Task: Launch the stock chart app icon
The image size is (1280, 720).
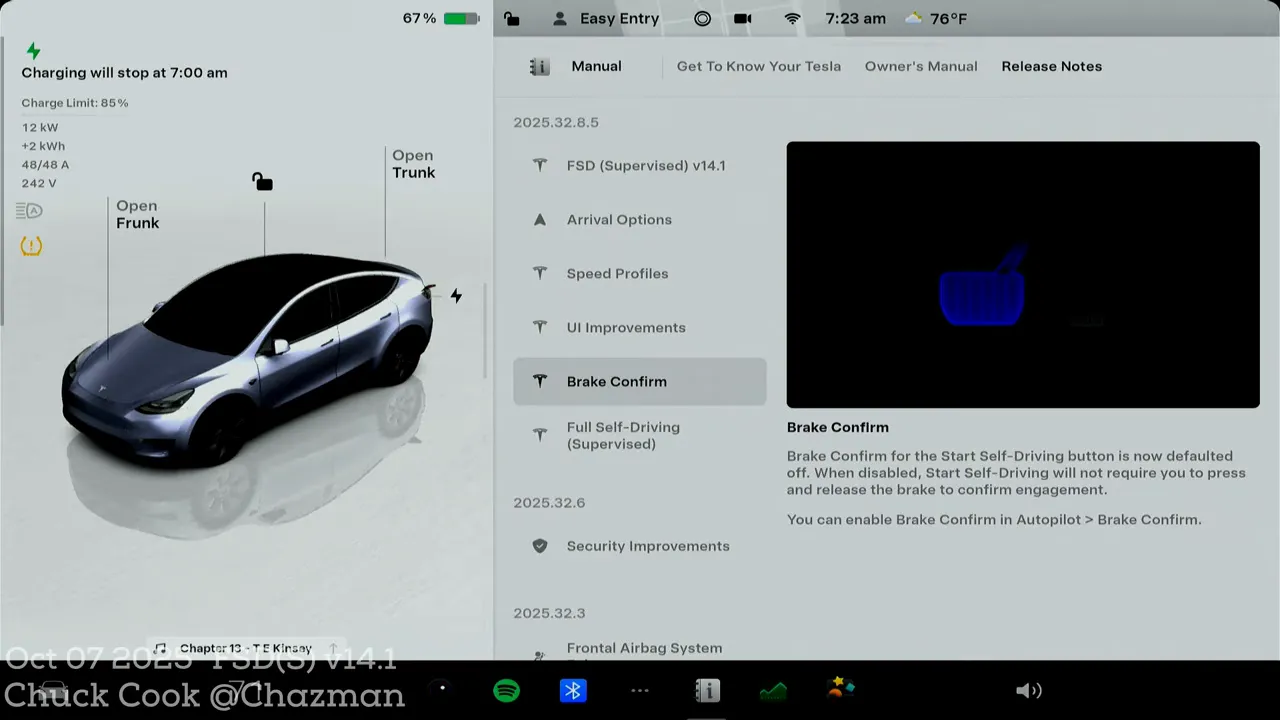Action: 773,691
